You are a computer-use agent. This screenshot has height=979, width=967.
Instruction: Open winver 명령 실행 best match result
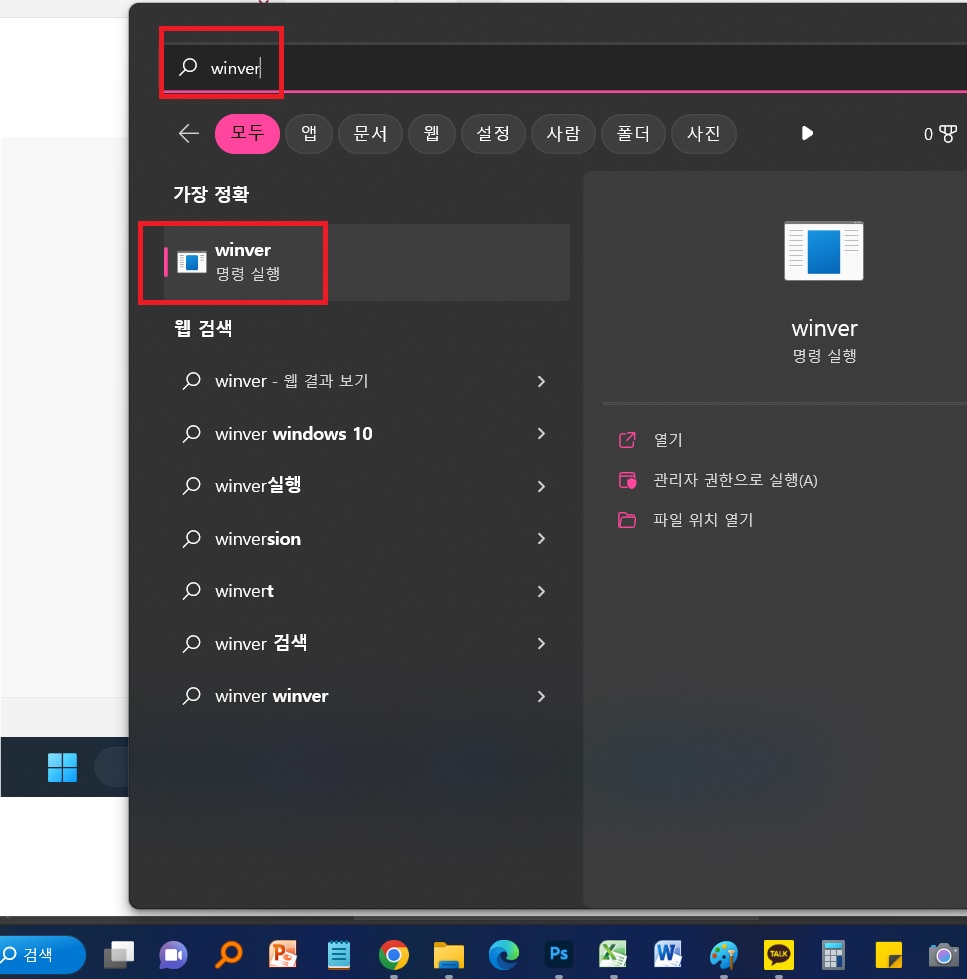[367, 262]
